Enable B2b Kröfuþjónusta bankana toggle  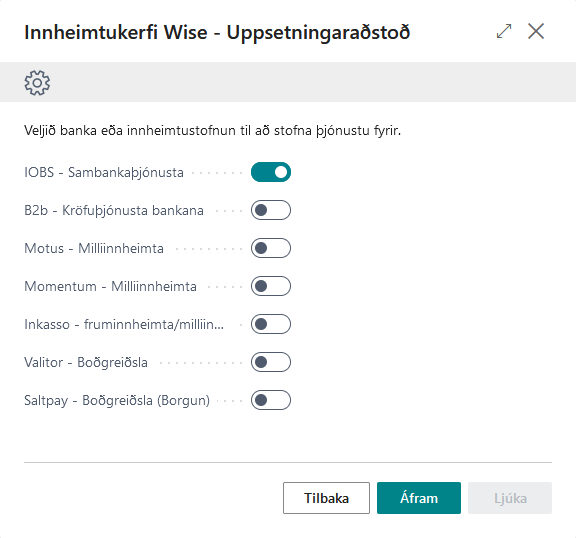271,210
